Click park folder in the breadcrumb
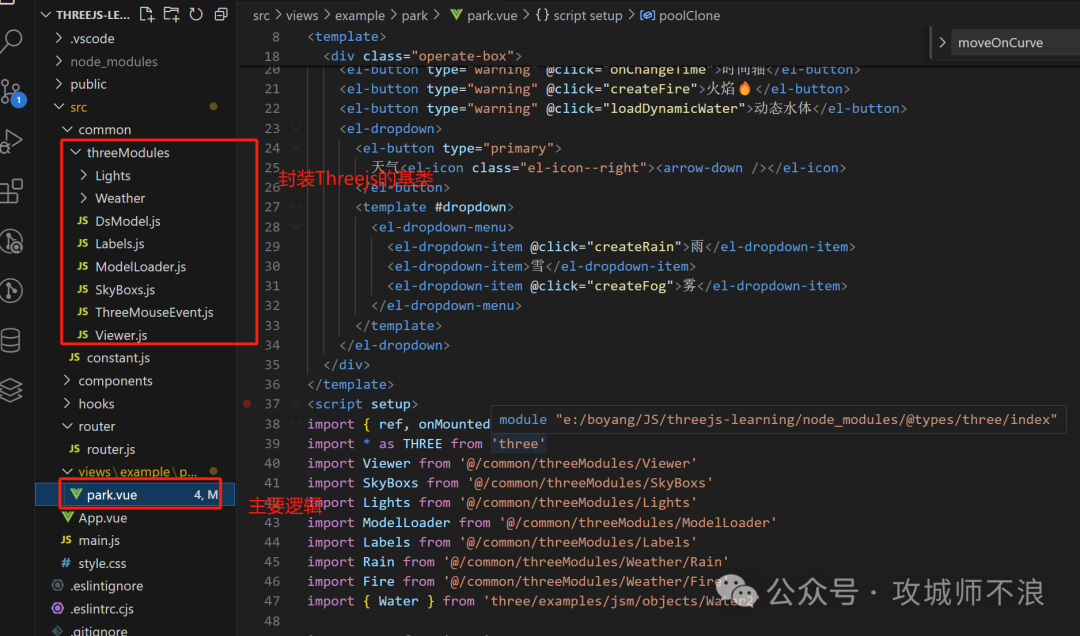Image resolution: width=1080 pixels, height=636 pixels. [415, 15]
